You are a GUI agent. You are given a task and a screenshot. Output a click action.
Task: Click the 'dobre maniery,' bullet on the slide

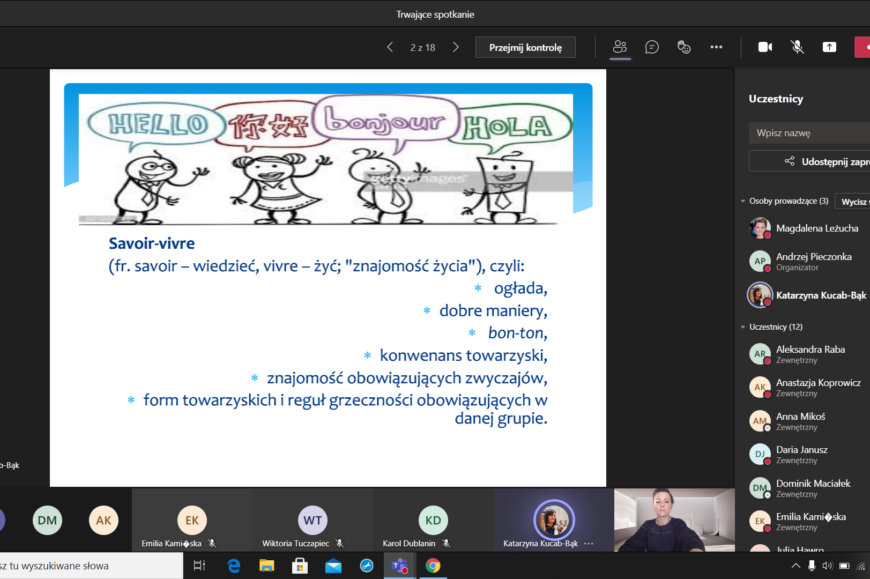click(x=493, y=311)
